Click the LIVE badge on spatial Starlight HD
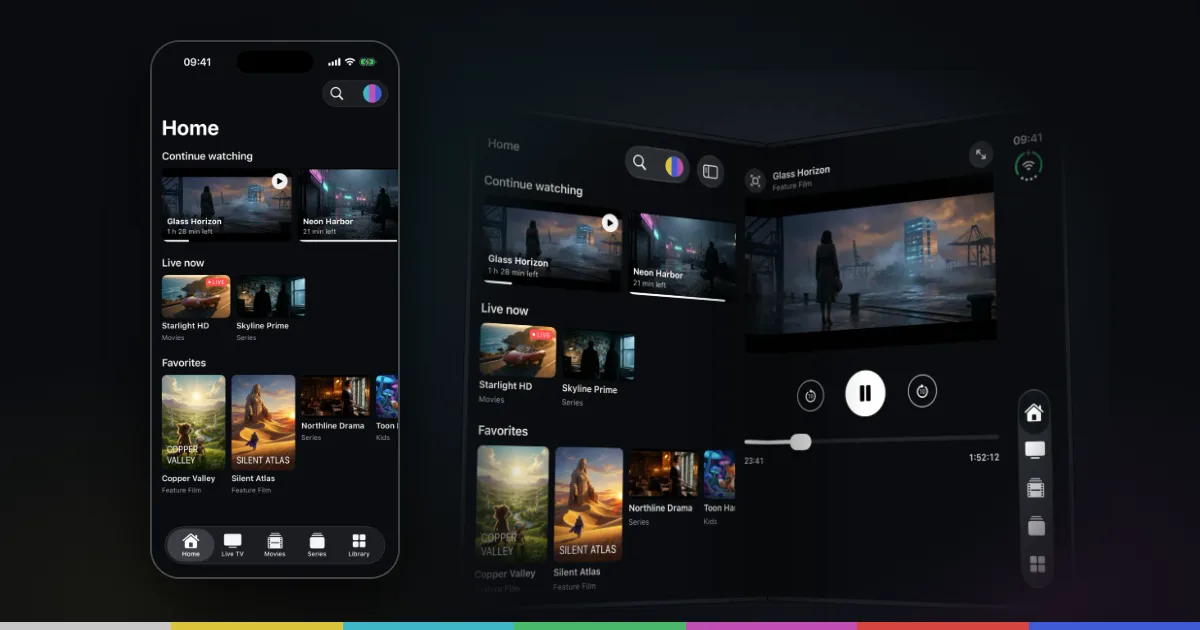Viewport: 1200px width, 630px height. (x=542, y=335)
